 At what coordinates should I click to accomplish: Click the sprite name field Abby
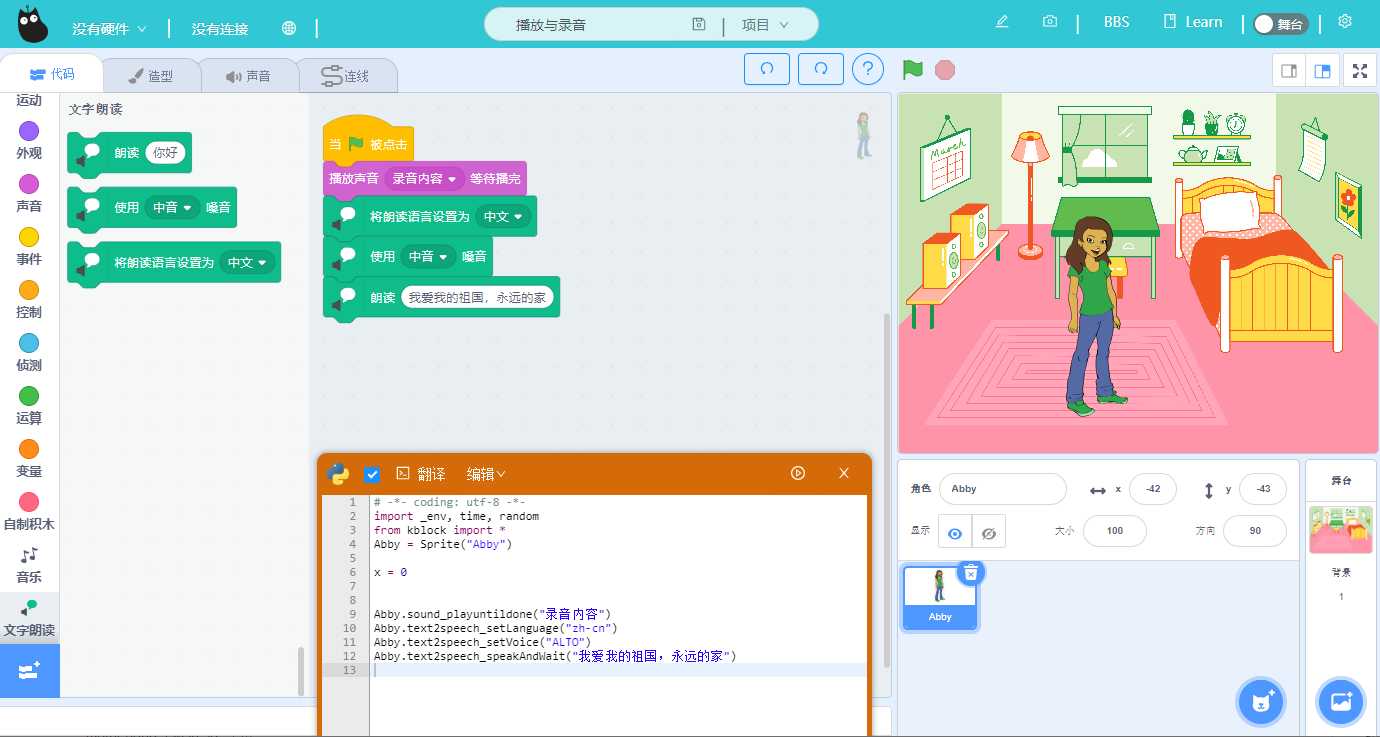1003,489
